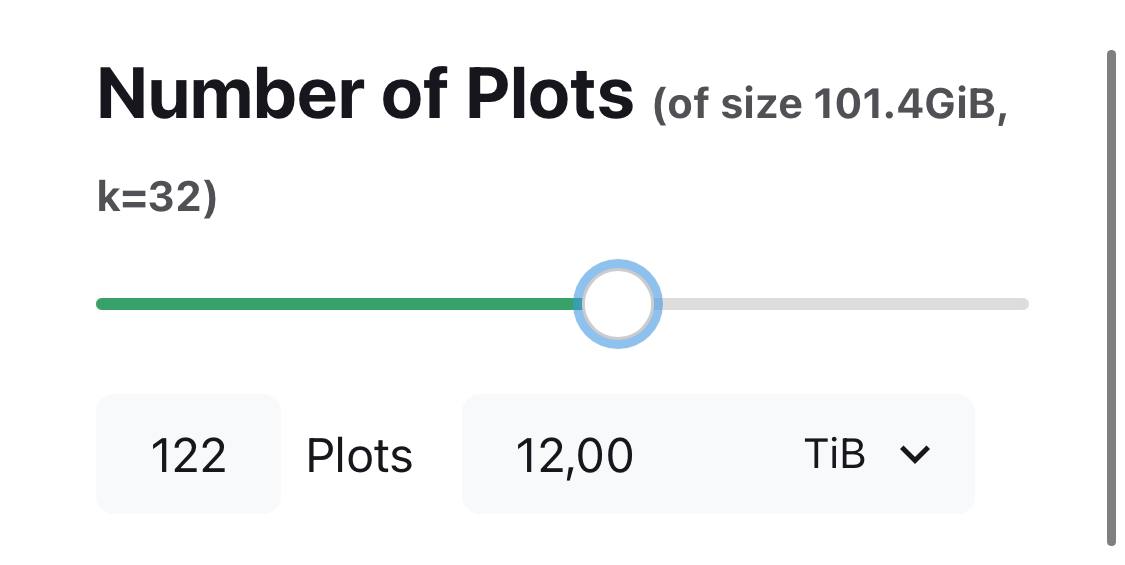This screenshot has width=1125, height=565.
Task: Click the "101.4GiB" size value text
Action: 905,104
